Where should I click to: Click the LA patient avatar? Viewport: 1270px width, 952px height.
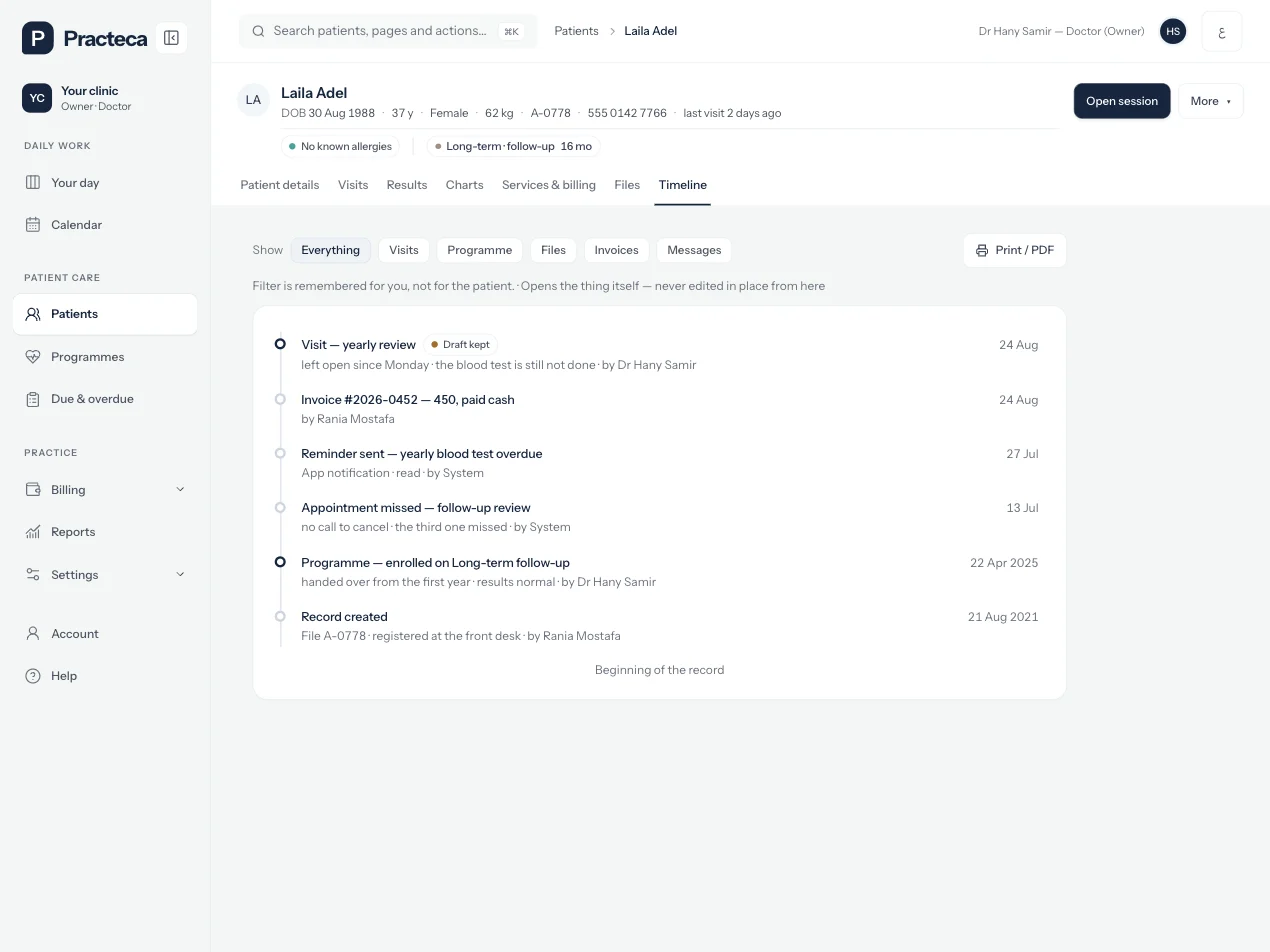pyautogui.click(x=253, y=100)
